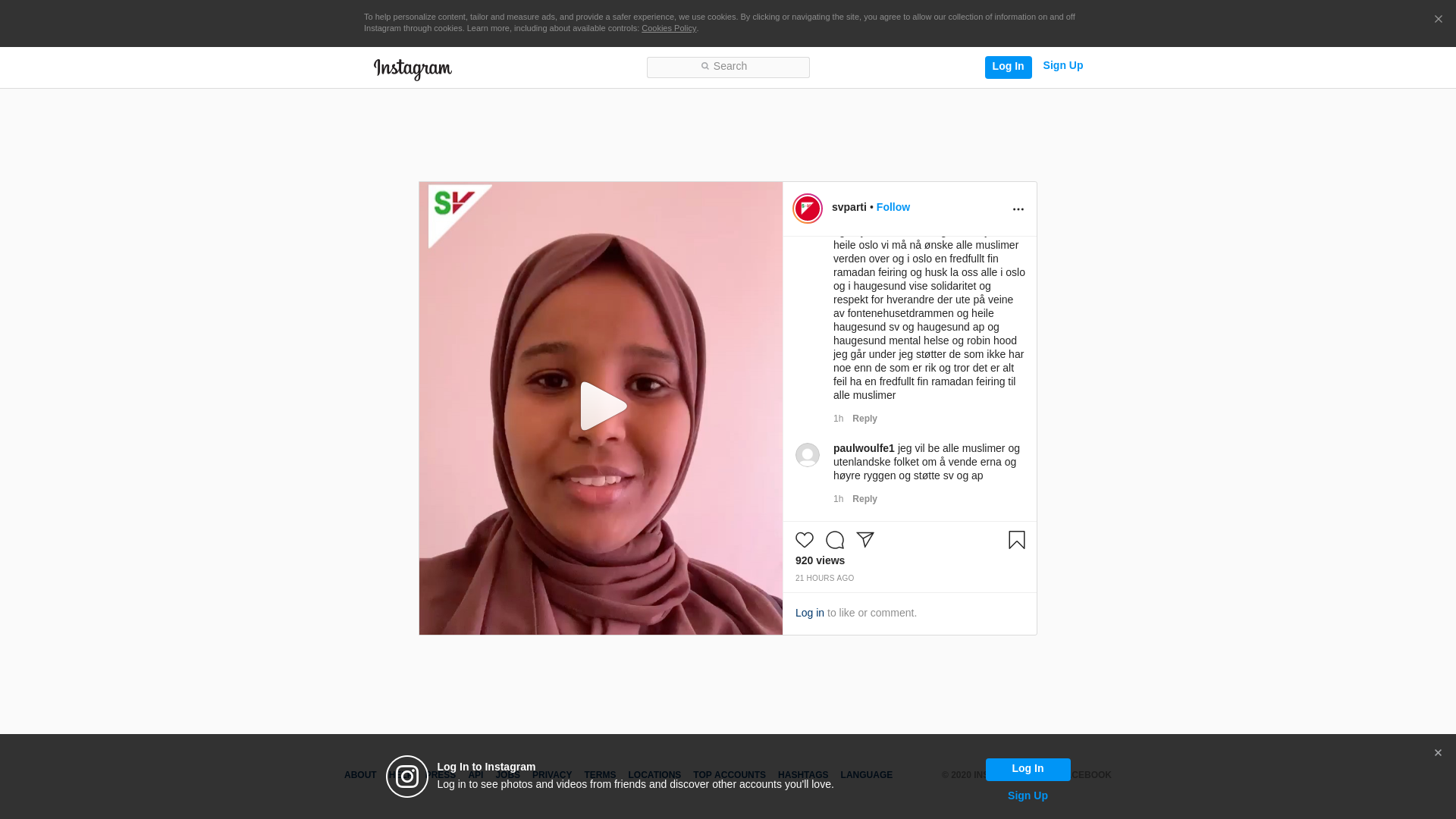The height and width of the screenshot is (819, 1456).
Task: Follow the svparti account
Action: tap(893, 207)
